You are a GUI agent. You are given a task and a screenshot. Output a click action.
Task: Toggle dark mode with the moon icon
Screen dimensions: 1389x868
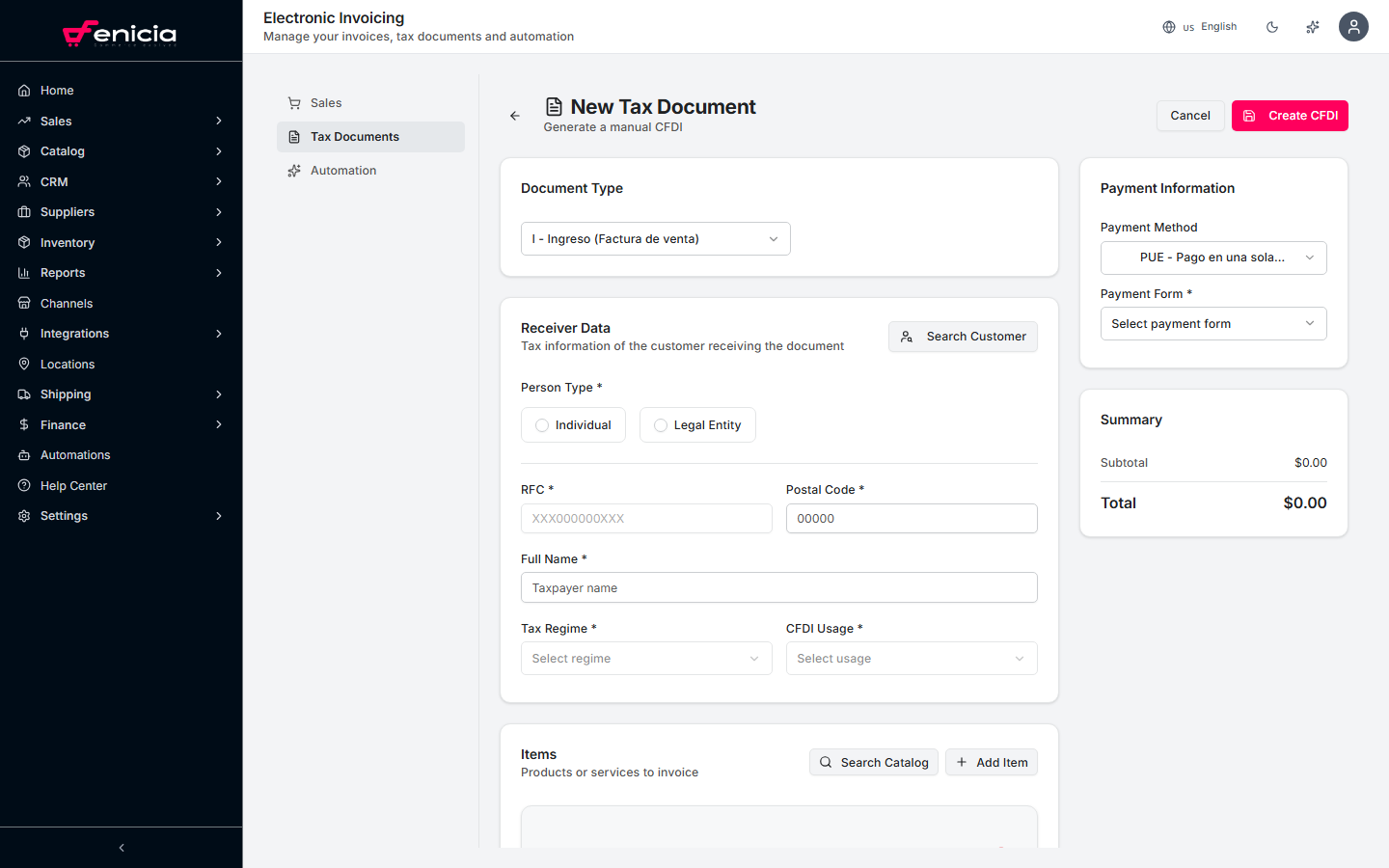(1272, 27)
